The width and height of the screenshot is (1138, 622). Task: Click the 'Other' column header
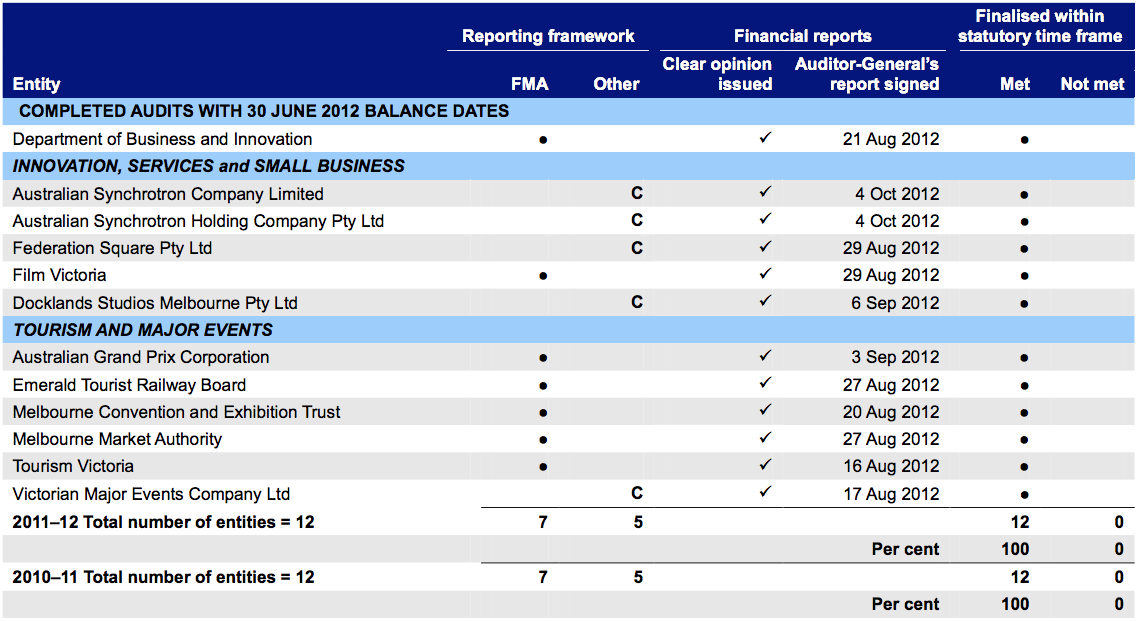616,84
